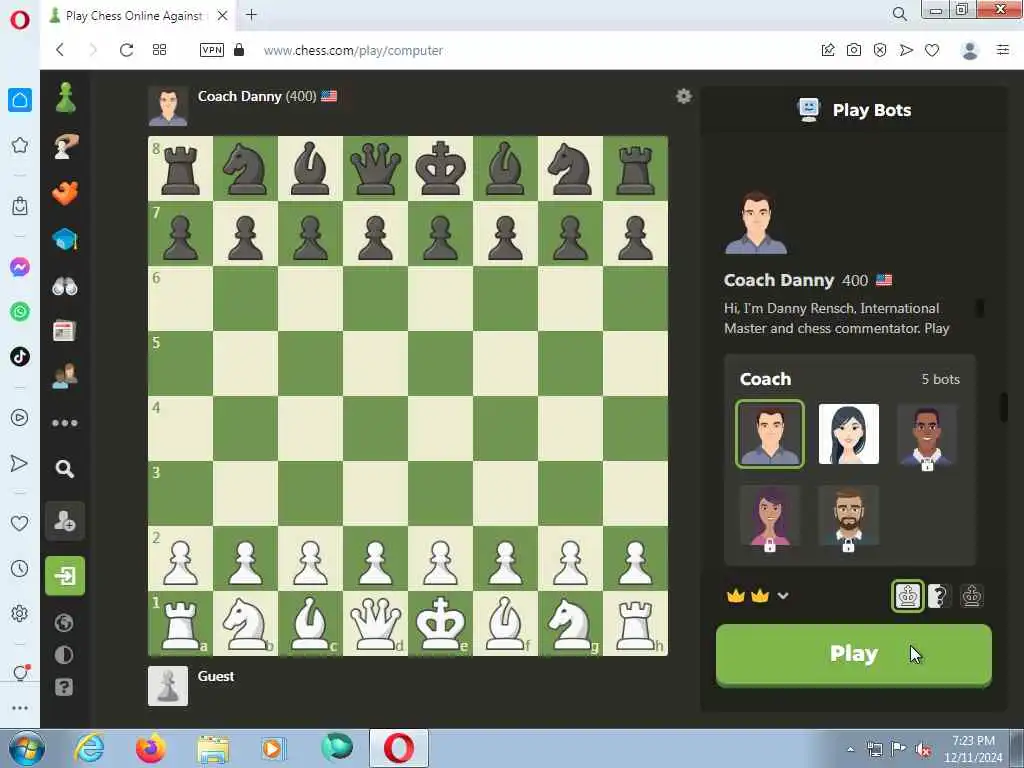Screen dimensions: 1024x768
Task: Click the chess.com green pawn logo
Action: point(65,98)
